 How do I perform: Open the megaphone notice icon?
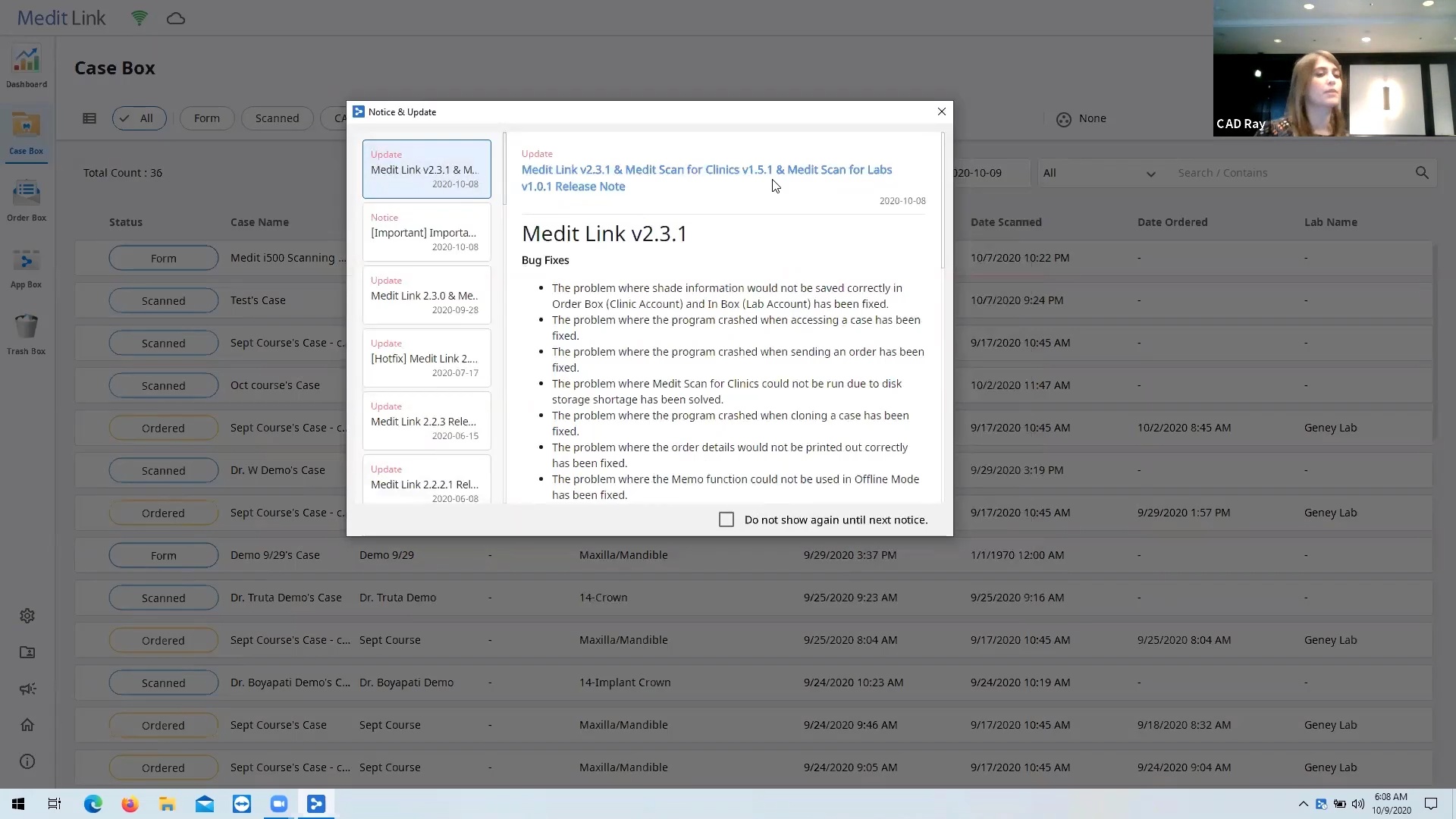(27, 689)
